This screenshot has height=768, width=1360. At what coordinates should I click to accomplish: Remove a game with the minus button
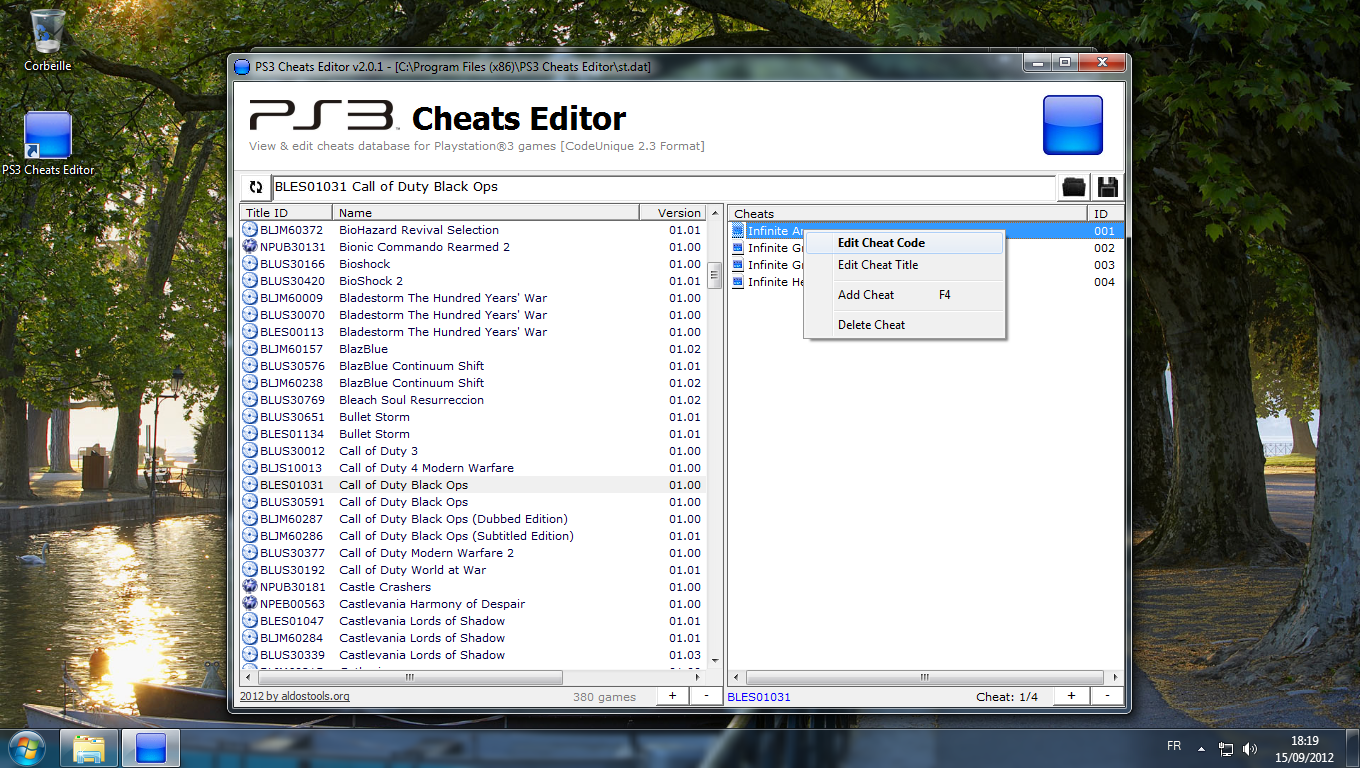(x=706, y=696)
